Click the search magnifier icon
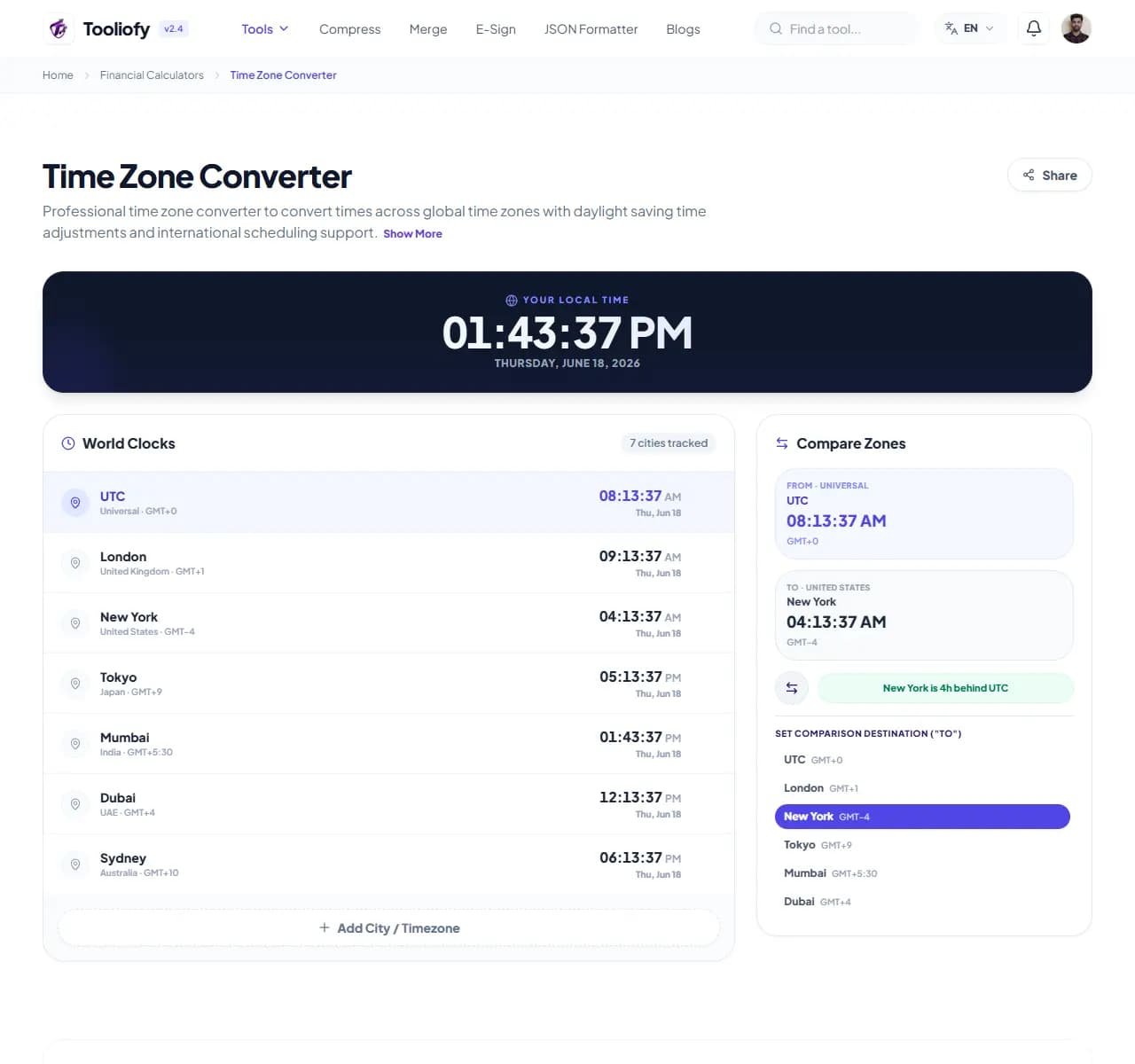The width and height of the screenshot is (1135, 1064). pyautogui.click(x=775, y=28)
